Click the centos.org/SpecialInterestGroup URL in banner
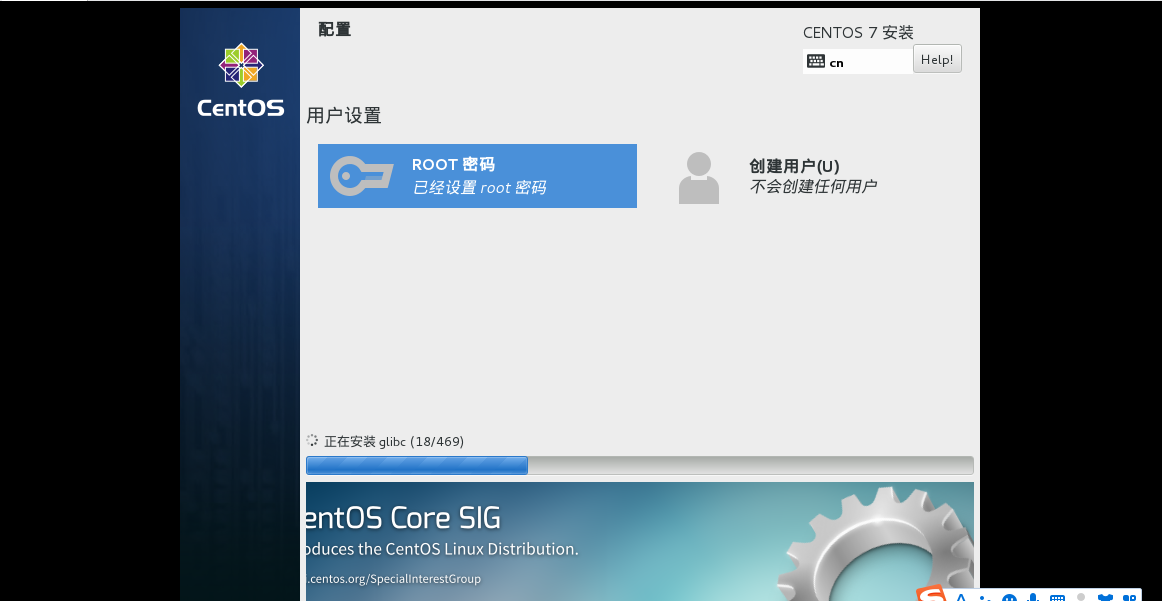The width and height of the screenshot is (1162, 601). 394,579
